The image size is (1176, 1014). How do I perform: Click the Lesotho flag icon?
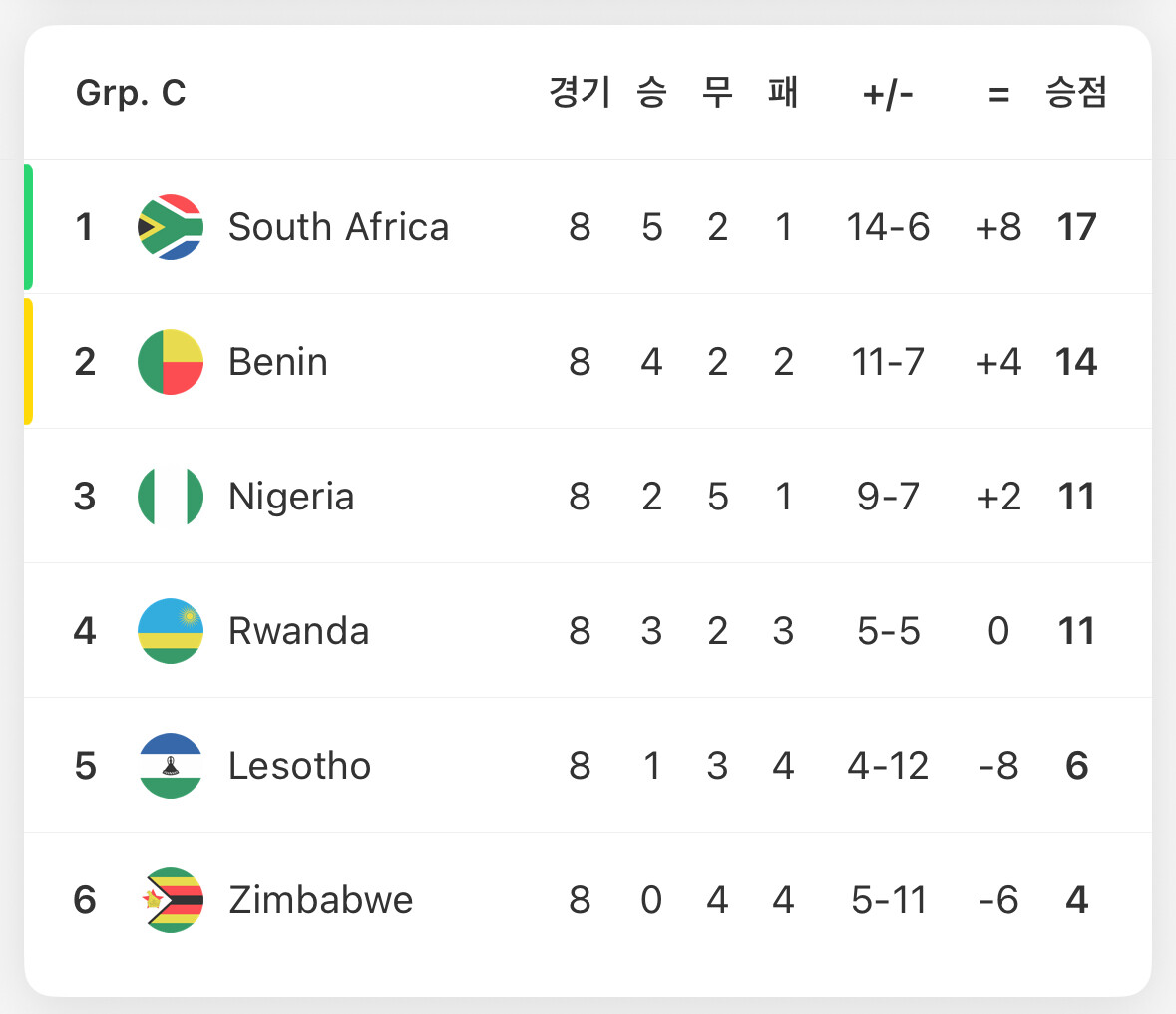coord(171,766)
